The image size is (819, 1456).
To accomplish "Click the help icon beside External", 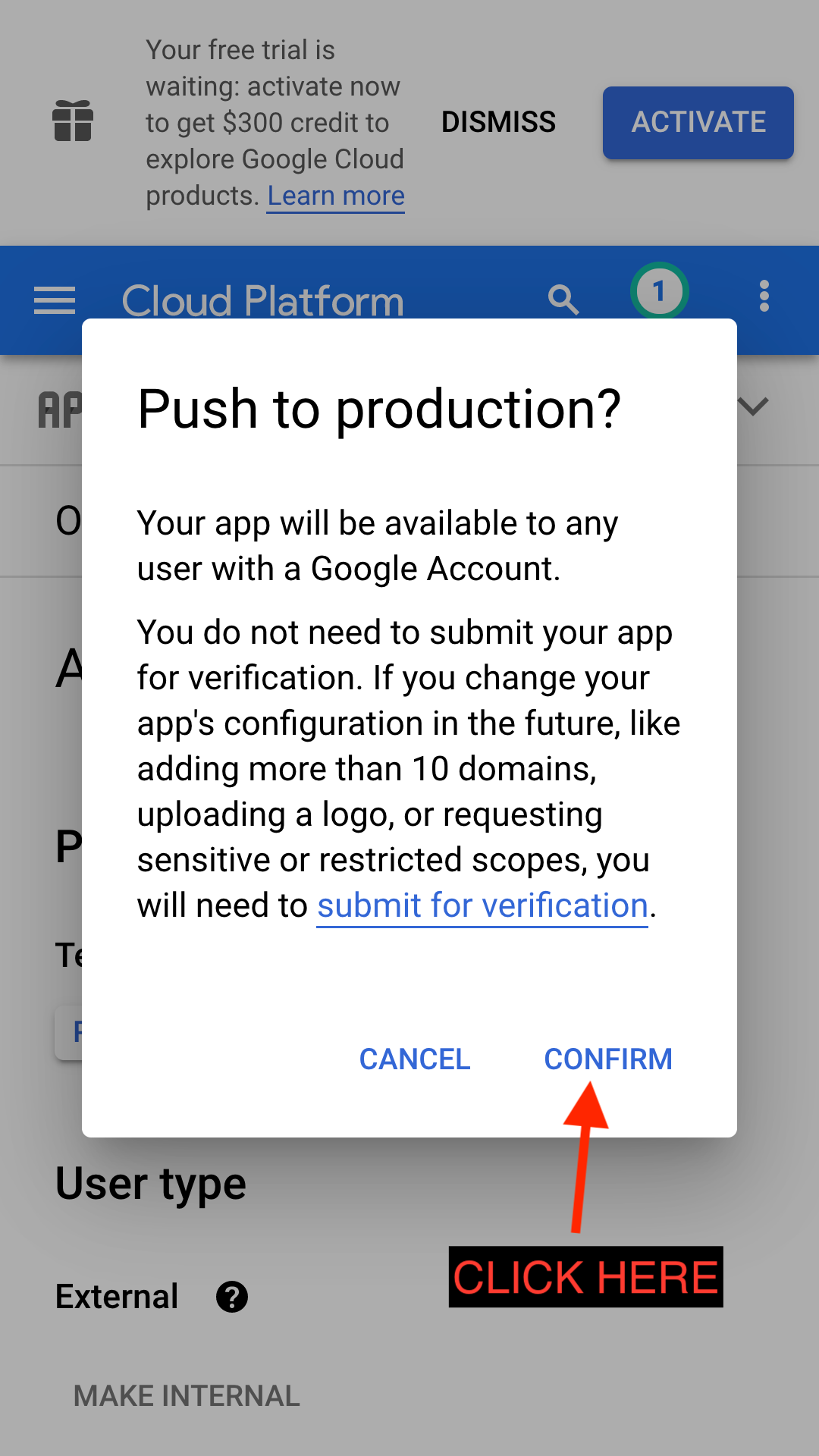I will (x=232, y=1297).
